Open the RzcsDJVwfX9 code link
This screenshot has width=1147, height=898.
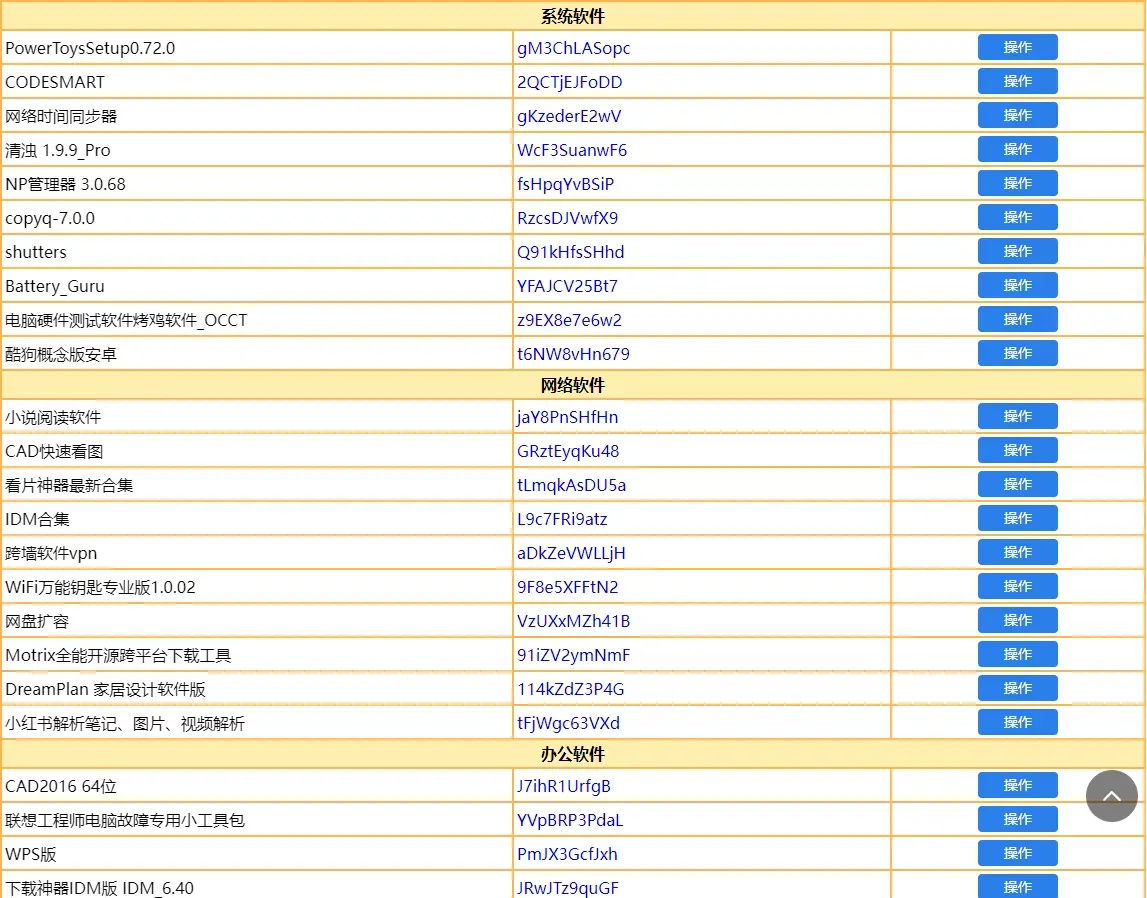(x=567, y=218)
